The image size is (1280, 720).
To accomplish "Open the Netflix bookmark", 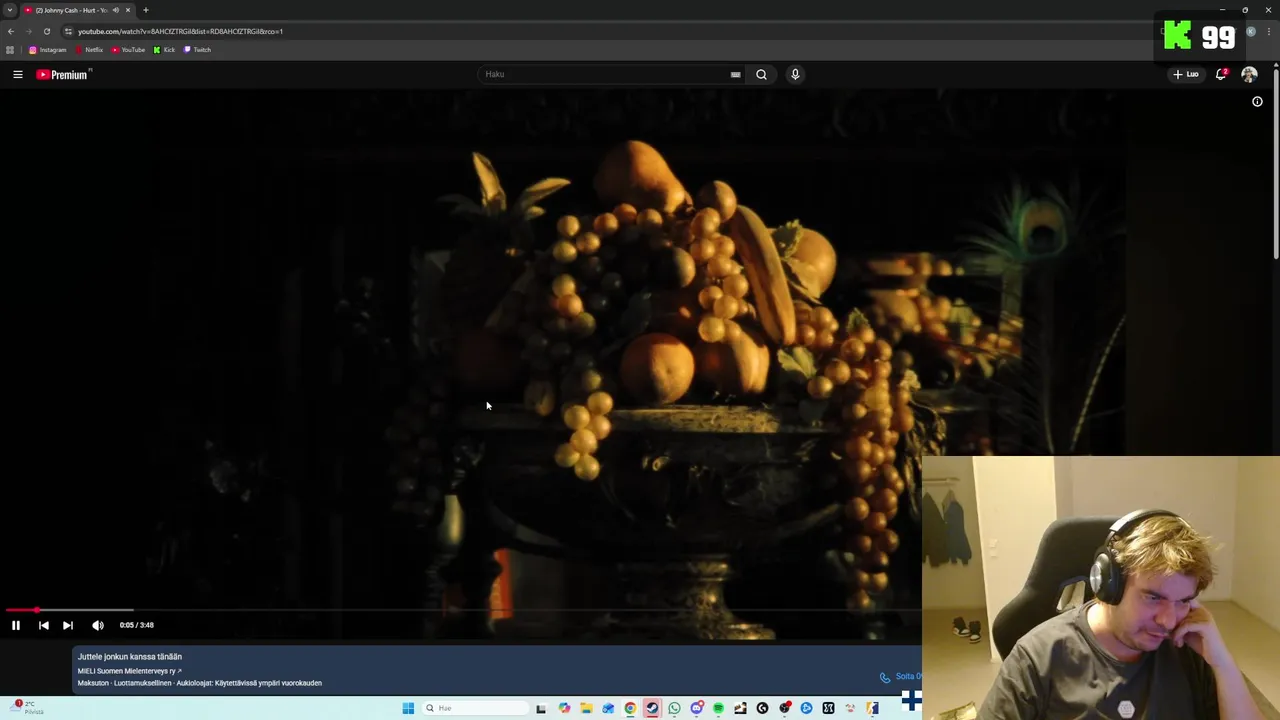I will 89,50.
